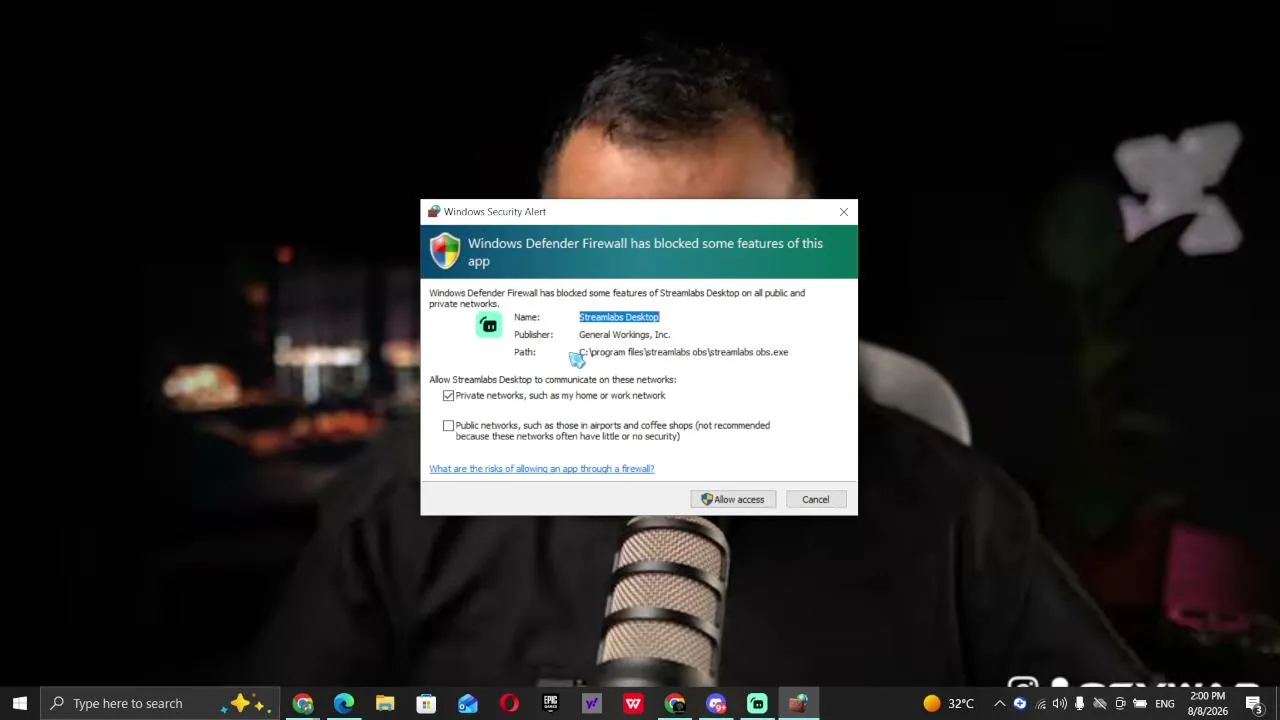Launch WPS Office from the taskbar
This screenshot has height=720, width=1280.
point(633,704)
